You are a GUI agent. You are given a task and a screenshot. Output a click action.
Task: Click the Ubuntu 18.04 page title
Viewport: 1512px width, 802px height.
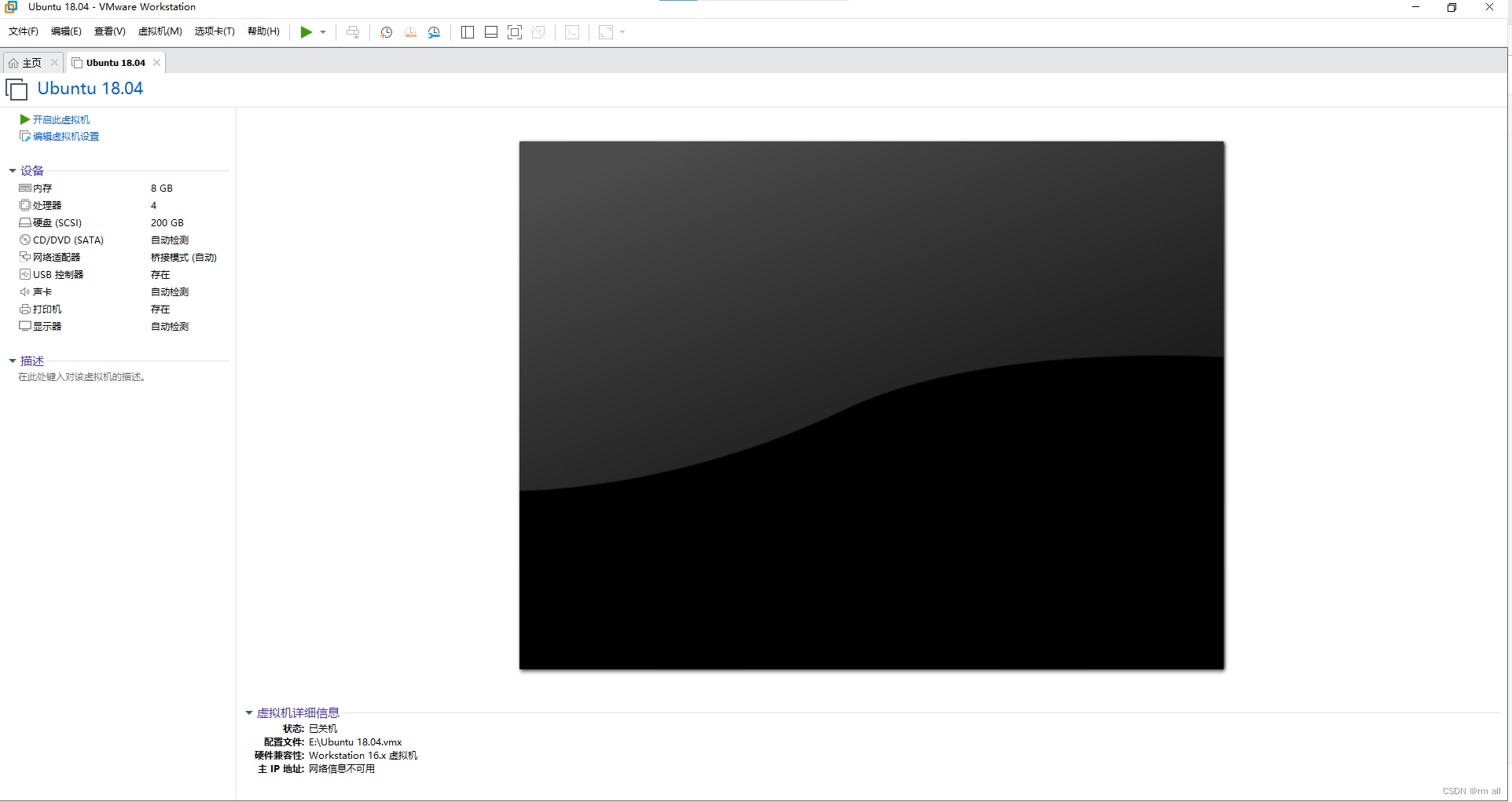click(x=90, y=89)
